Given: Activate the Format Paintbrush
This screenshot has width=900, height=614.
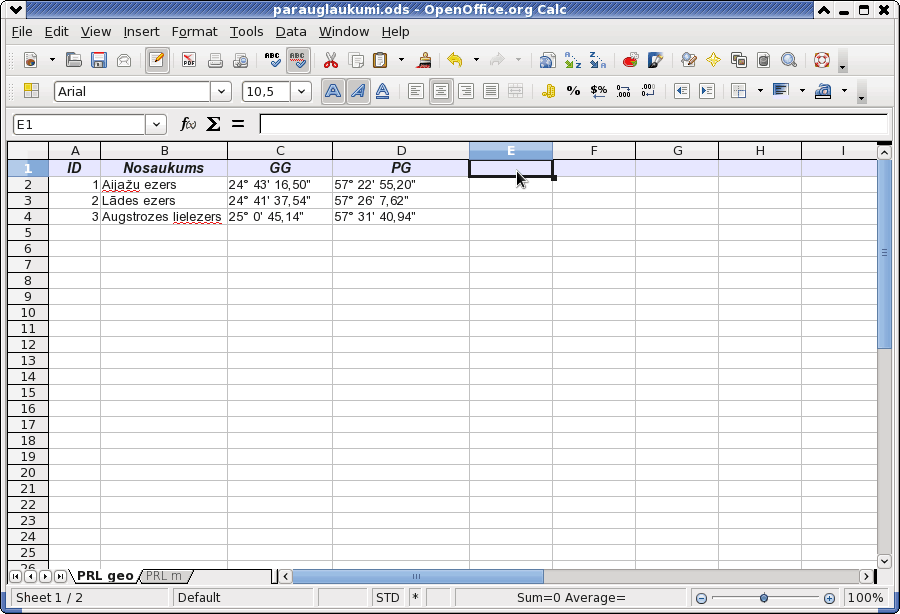Looking at the screenshot, I should [424, 60].
